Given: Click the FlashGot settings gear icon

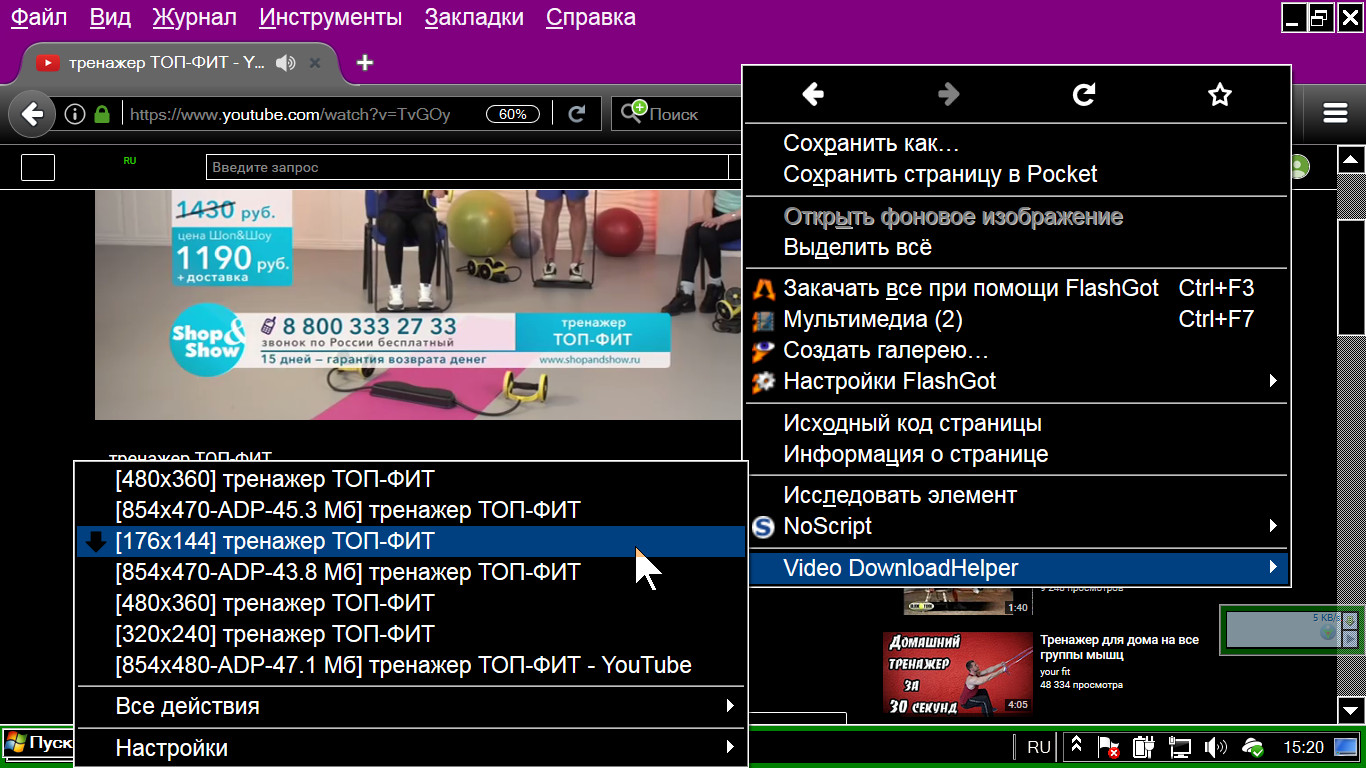Looking at the screenshot, I should 764,381.
